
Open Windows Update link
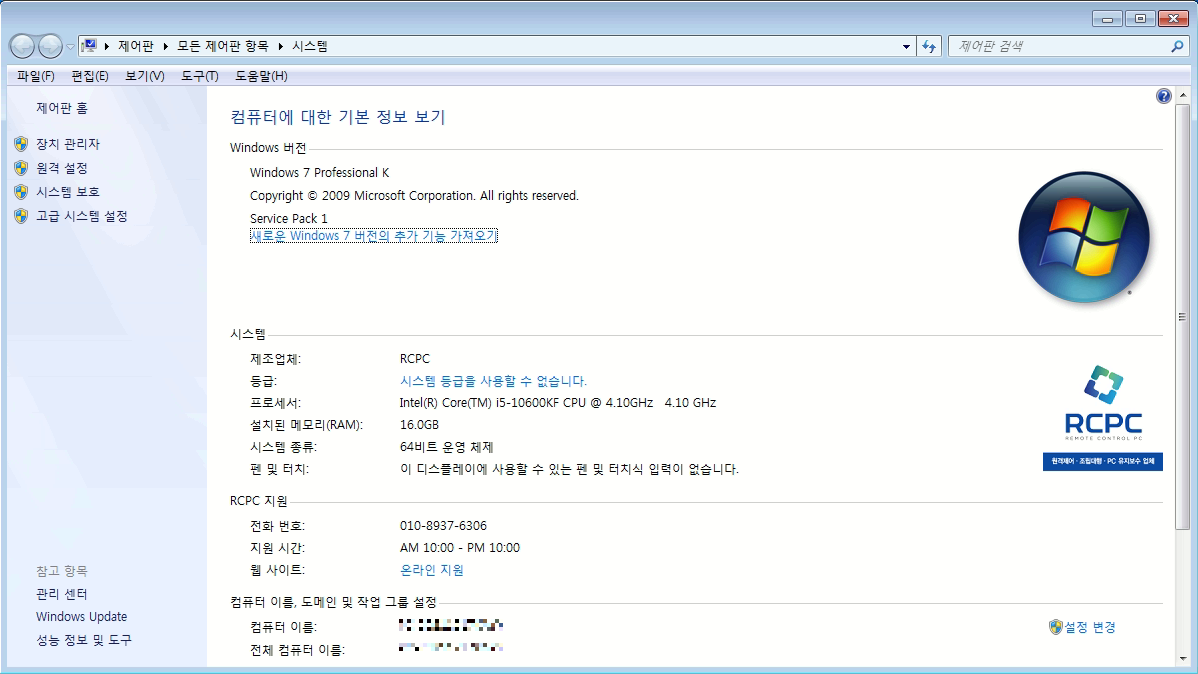tap(82, 617)
